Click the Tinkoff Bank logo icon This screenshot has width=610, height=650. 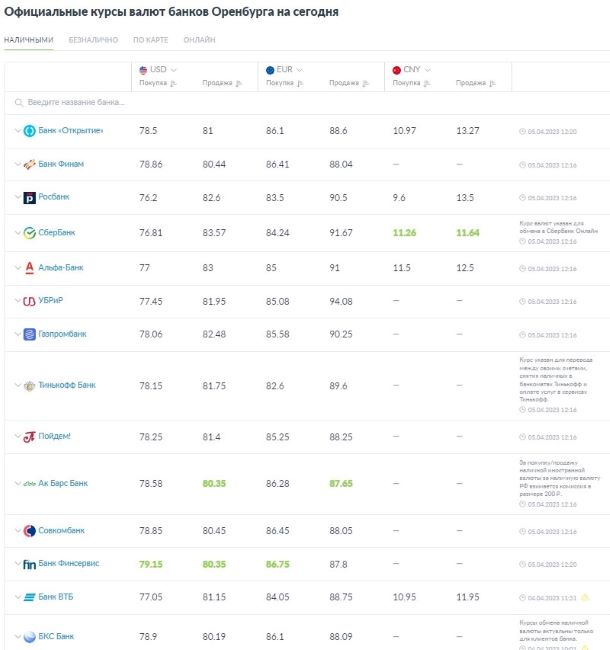(x=30, y=385)
